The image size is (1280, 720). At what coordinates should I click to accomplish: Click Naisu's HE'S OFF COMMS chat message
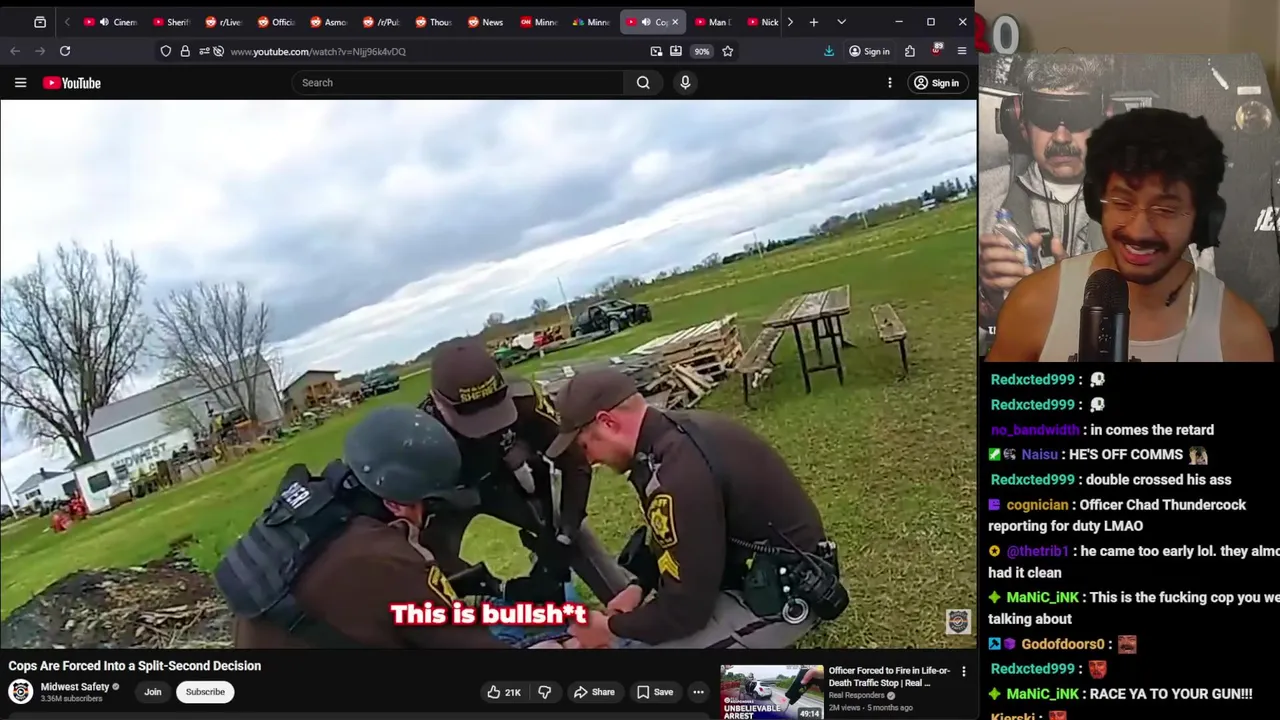click(x=1098, y=454)
